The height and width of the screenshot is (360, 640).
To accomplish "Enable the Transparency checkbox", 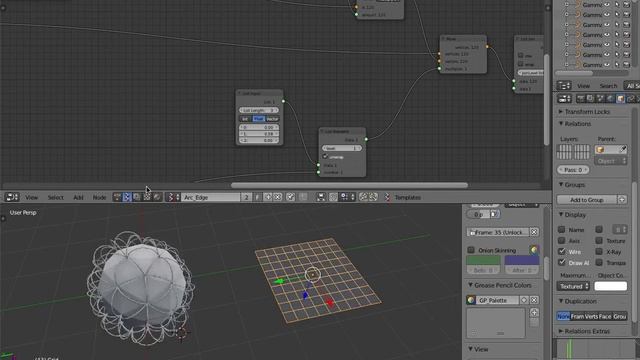I will pos(599,262).
